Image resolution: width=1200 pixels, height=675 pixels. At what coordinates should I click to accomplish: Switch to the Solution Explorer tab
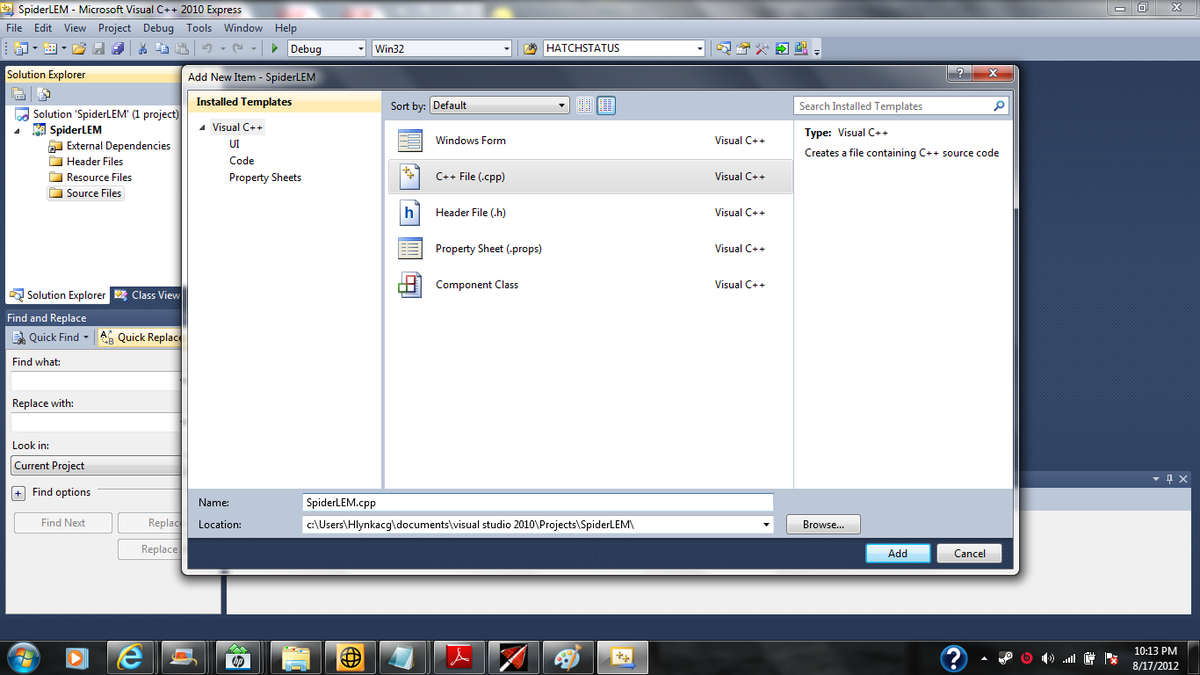pos(57,295)
